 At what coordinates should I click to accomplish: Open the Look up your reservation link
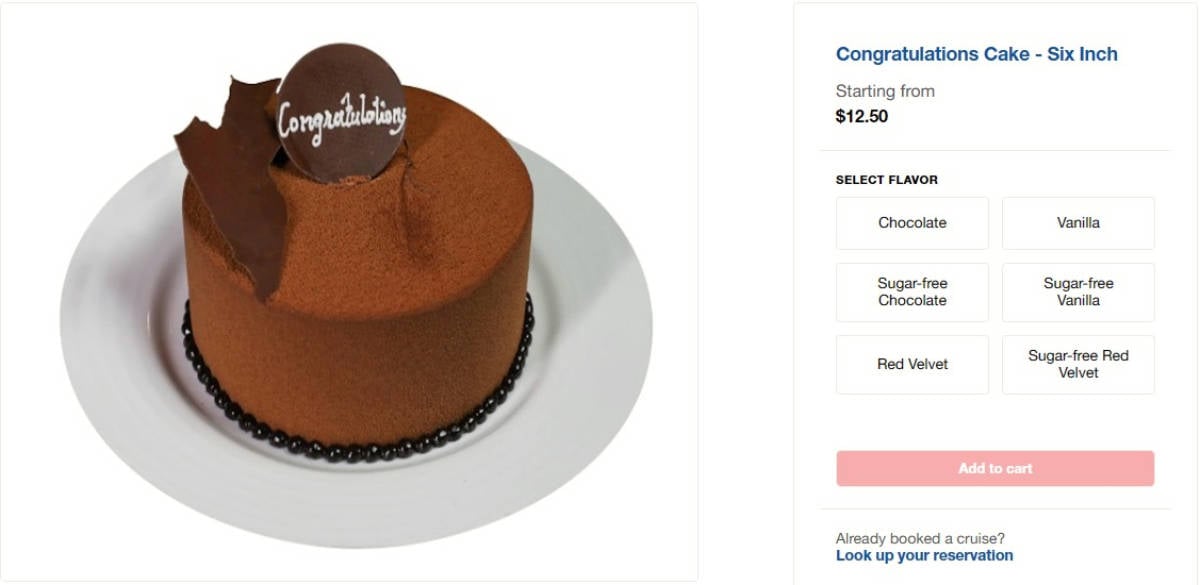tap(924, 555)
